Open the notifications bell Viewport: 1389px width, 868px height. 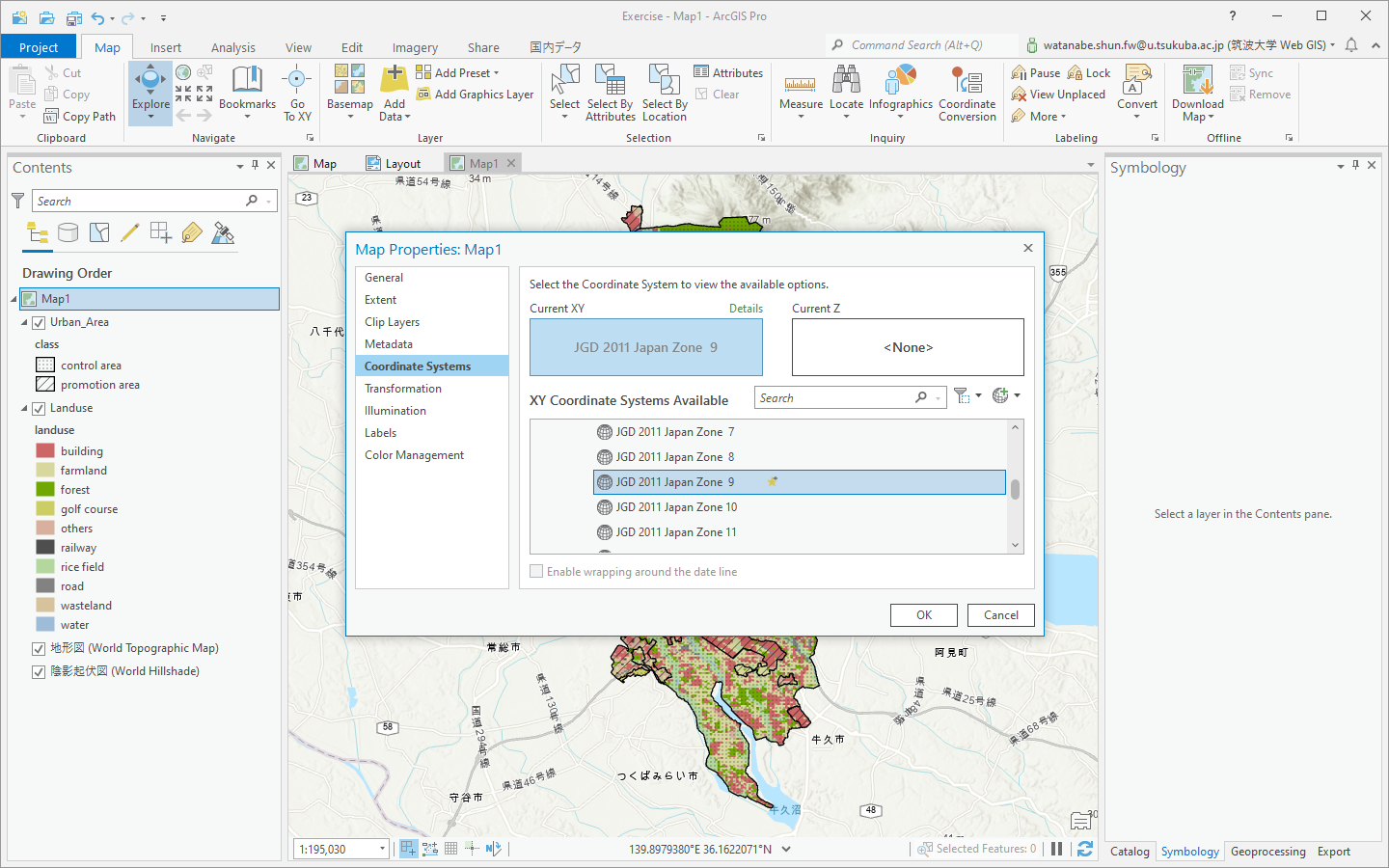(1351, 45)
